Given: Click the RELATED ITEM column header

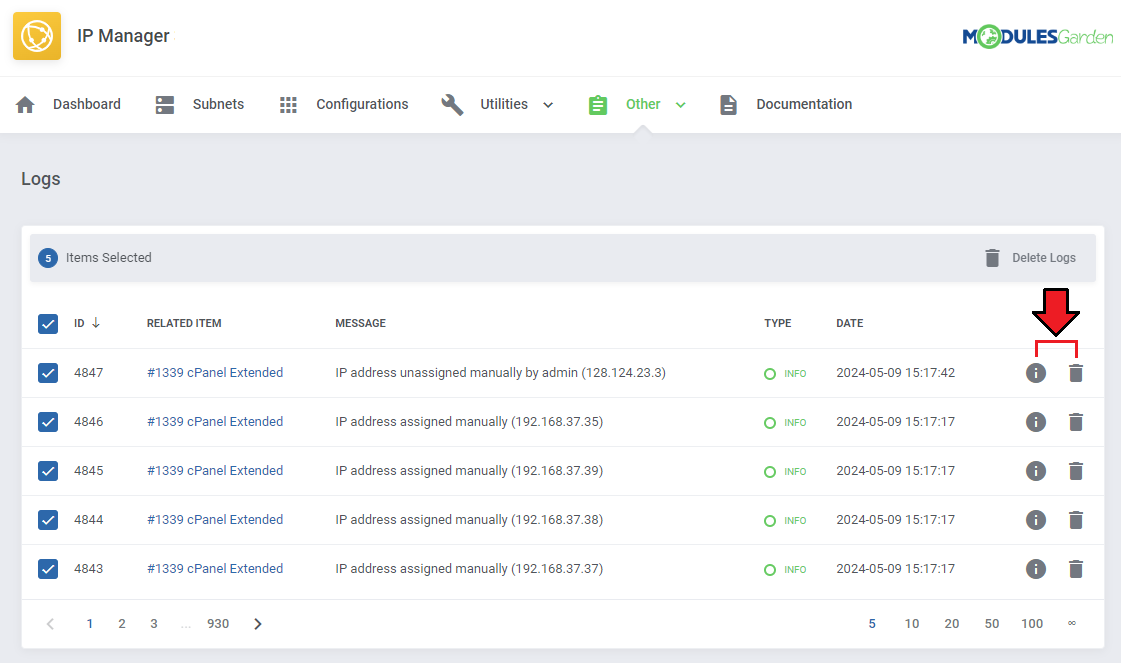Looking at the screenshot, I should (184, 323).
